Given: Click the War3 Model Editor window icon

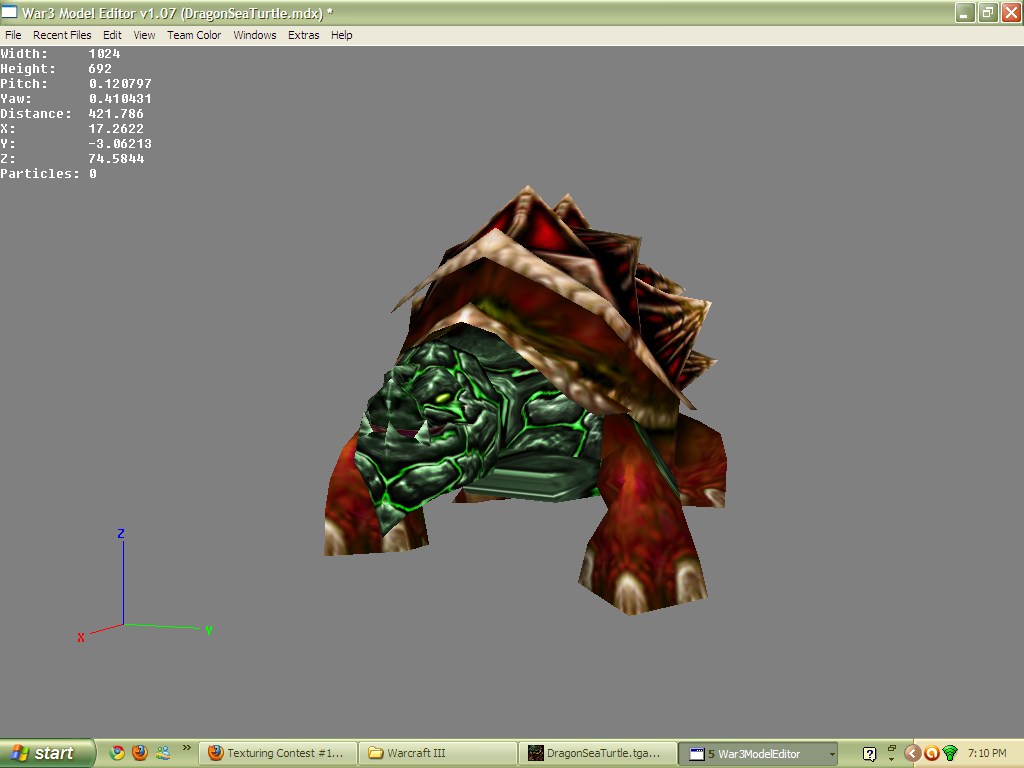Looking at the screenshot, I should [9, 12].
